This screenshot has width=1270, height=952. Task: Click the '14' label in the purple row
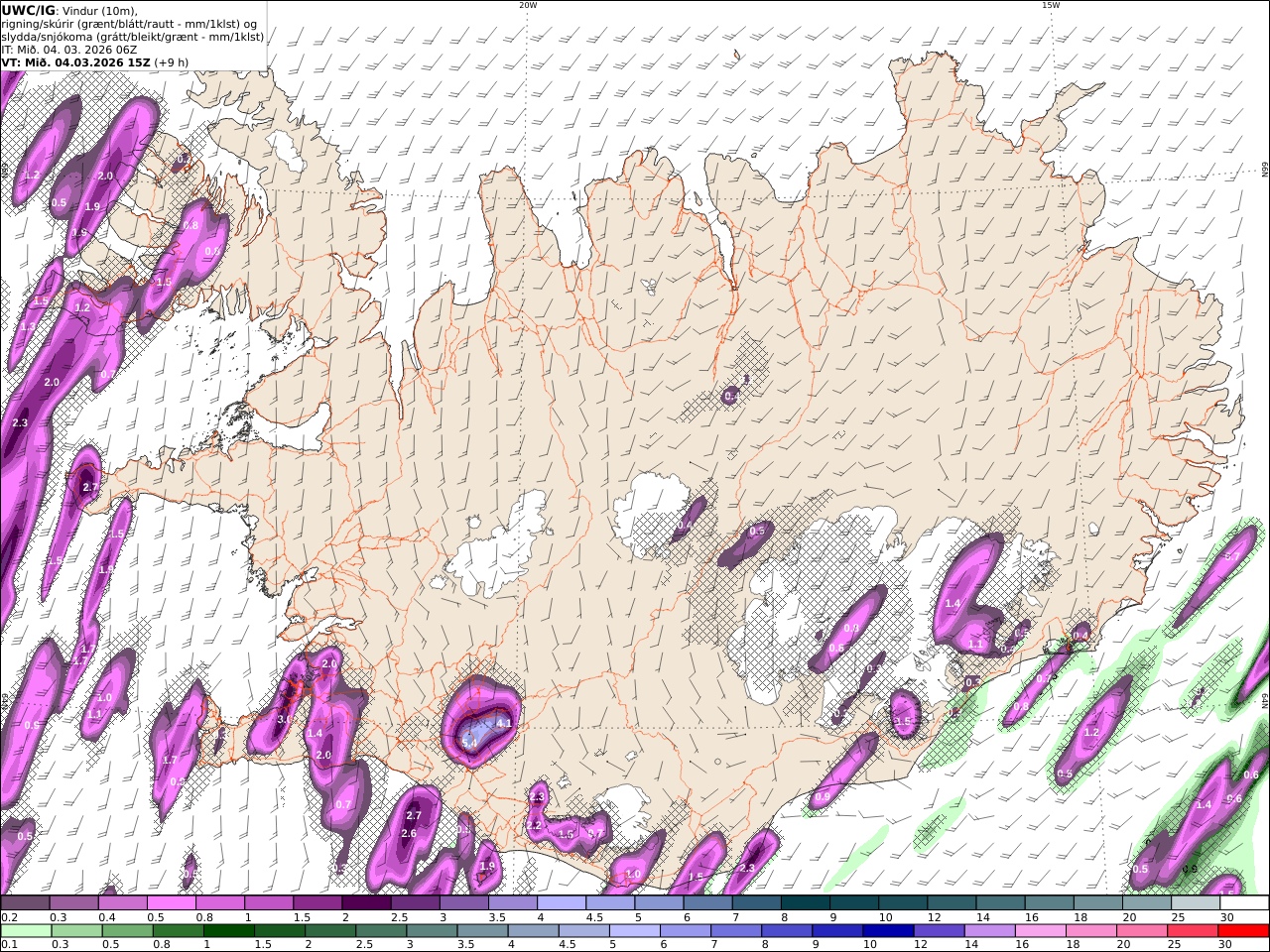coord(982,917)
